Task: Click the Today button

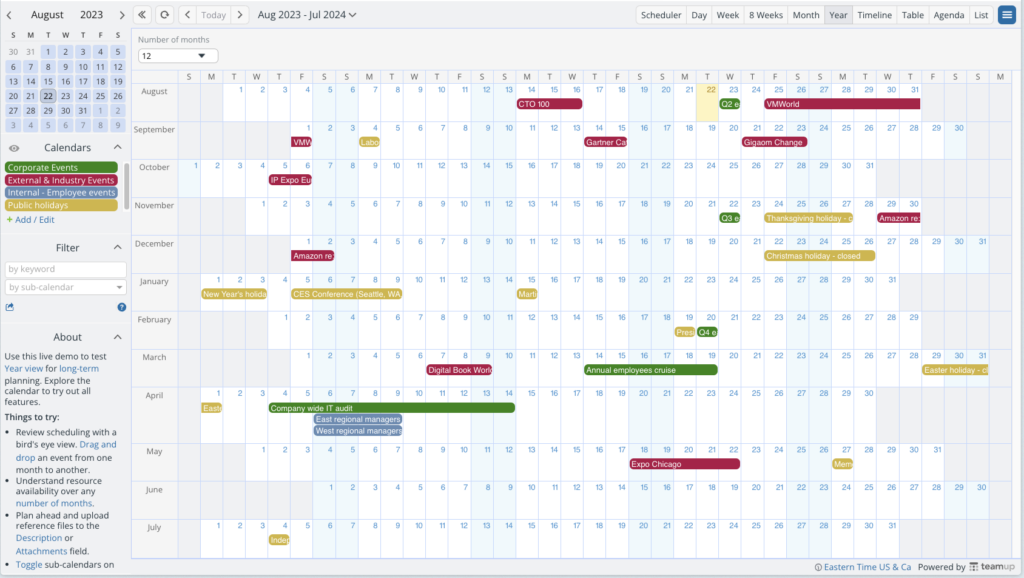Action: pyautogui.click(x=214, y=15)
